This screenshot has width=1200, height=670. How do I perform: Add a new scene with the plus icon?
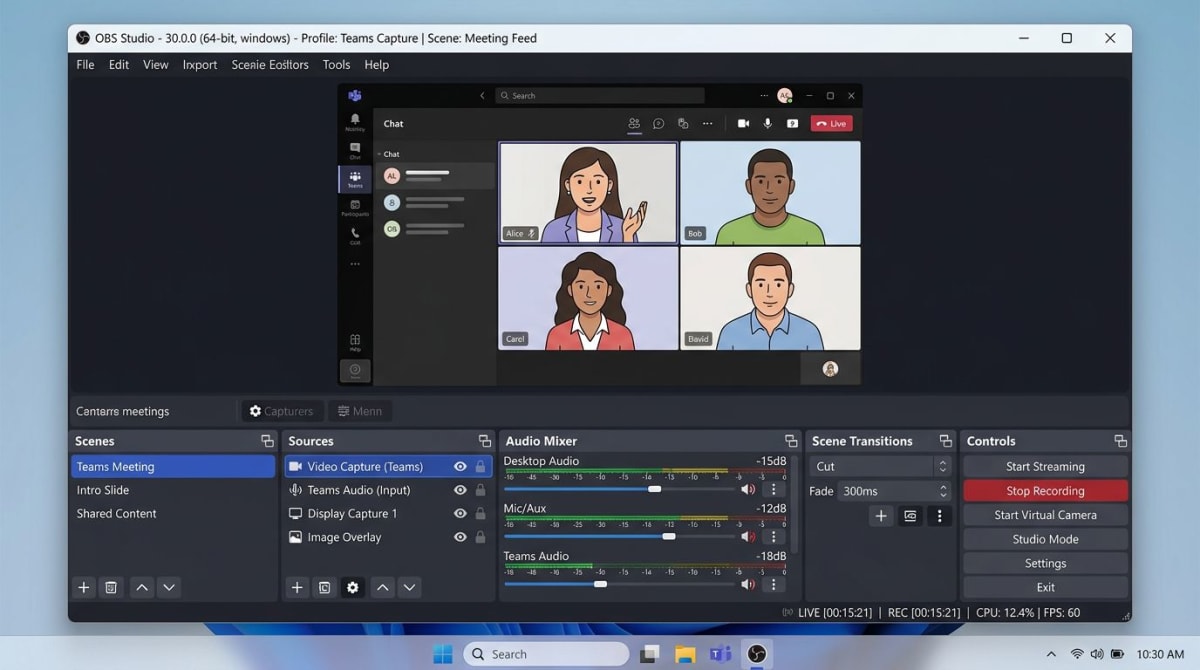[84, 588]
